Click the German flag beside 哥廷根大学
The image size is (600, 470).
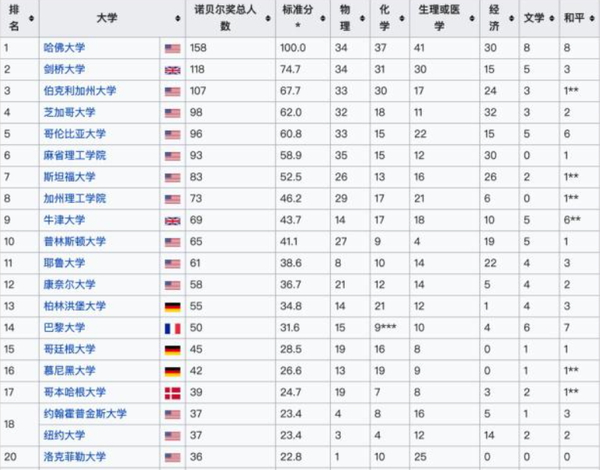click(173, 350)
